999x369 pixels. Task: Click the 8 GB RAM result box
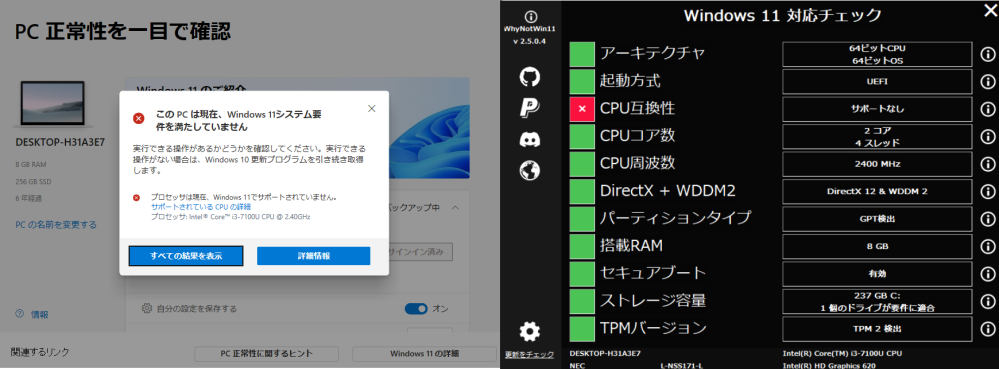[x=877, y=246]
